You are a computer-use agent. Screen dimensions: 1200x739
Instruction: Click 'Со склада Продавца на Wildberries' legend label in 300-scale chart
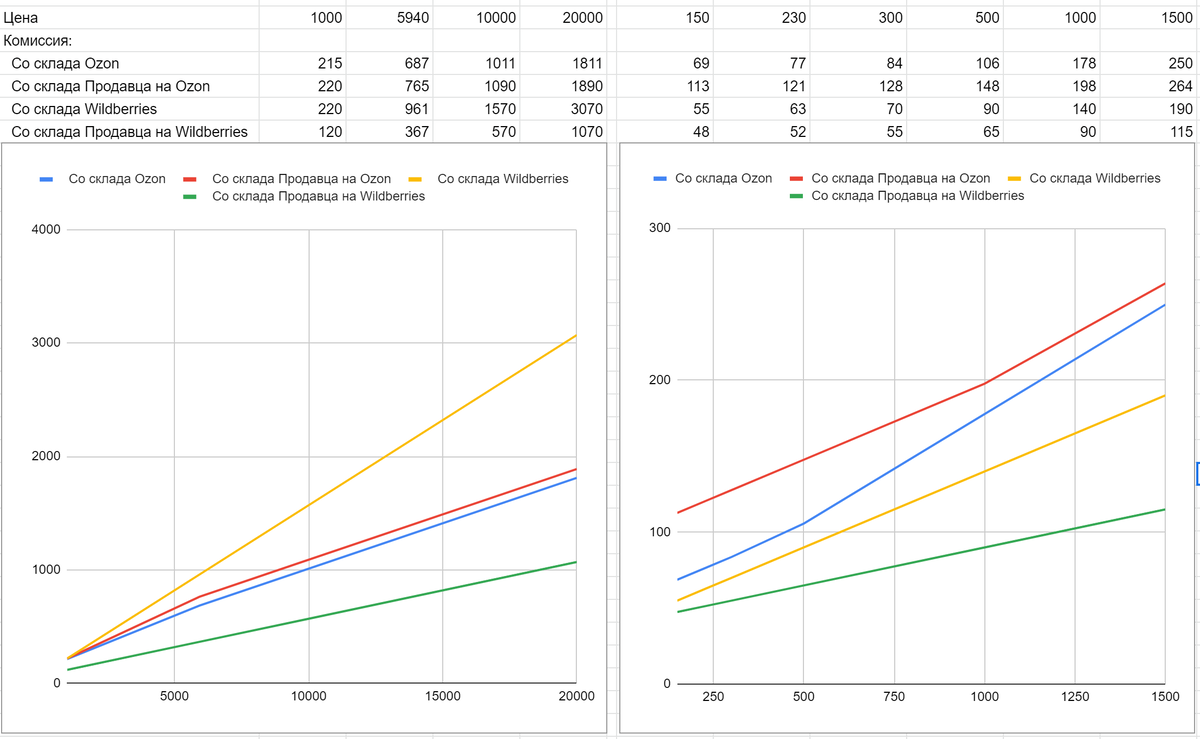coord(918,196)
